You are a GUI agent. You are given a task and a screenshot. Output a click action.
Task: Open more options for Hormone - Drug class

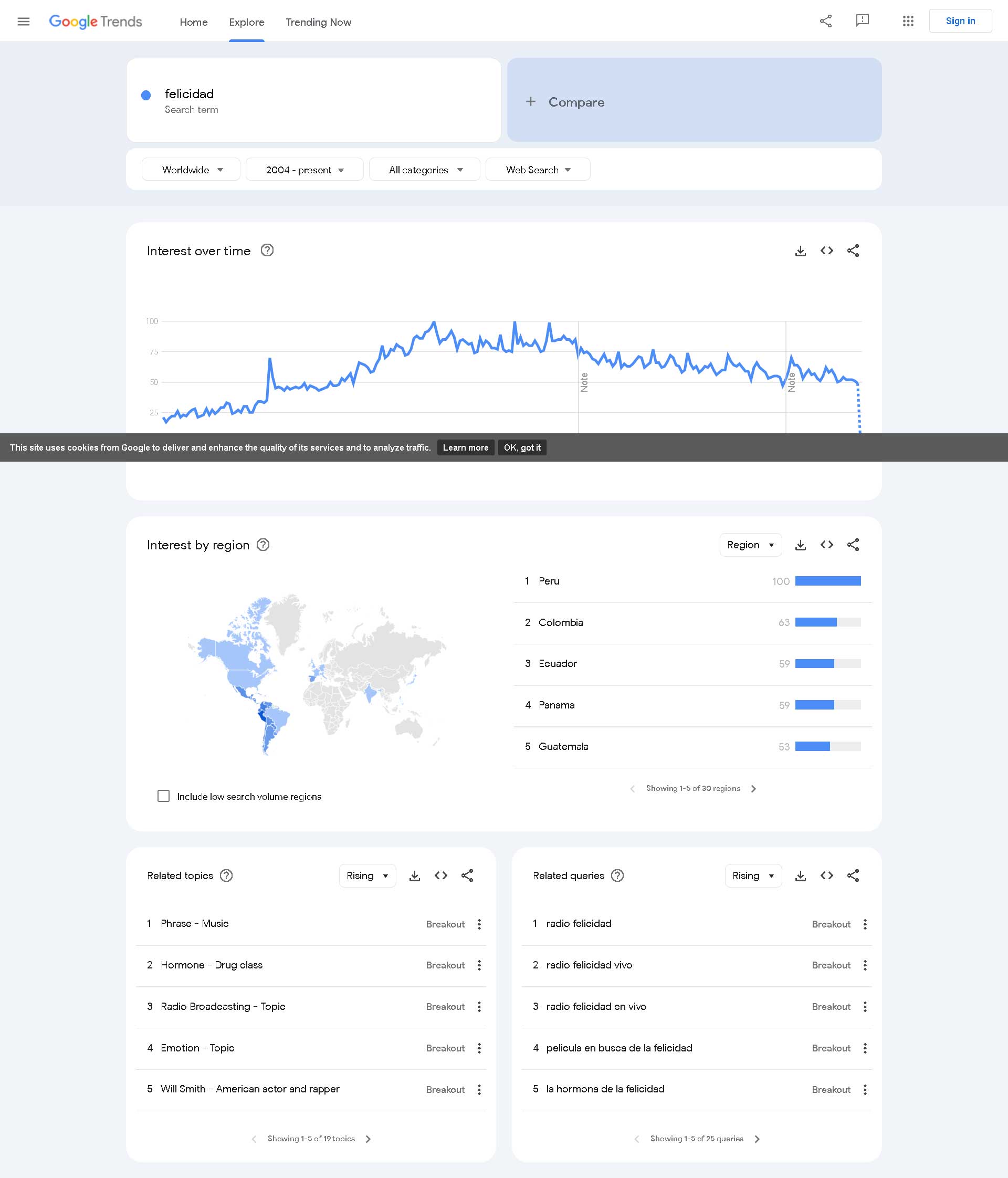click(x=479, y=965)
